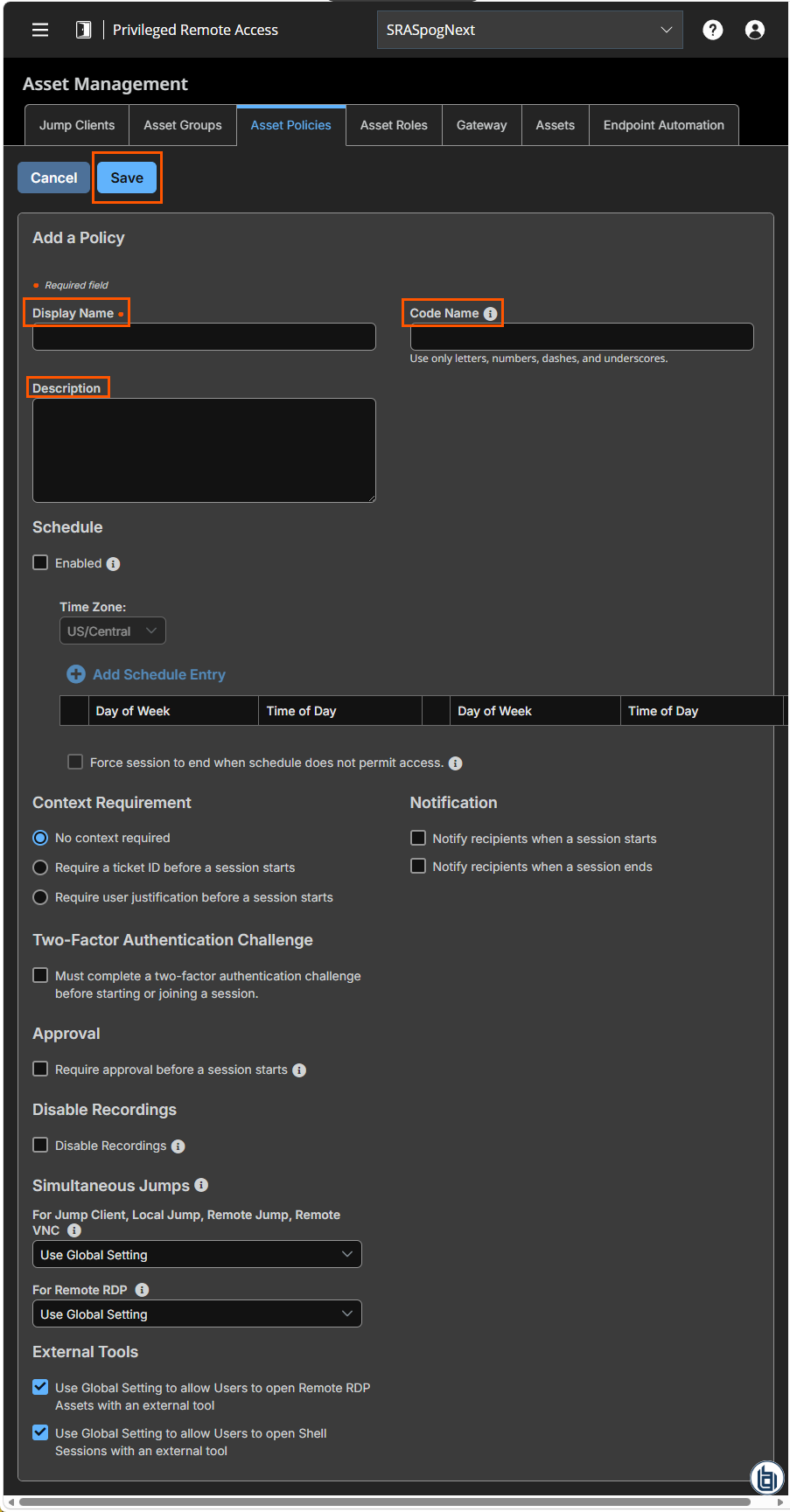Screen dimensions: 790x1512
Task: Click into the Description text area
Action: [204, 450]
